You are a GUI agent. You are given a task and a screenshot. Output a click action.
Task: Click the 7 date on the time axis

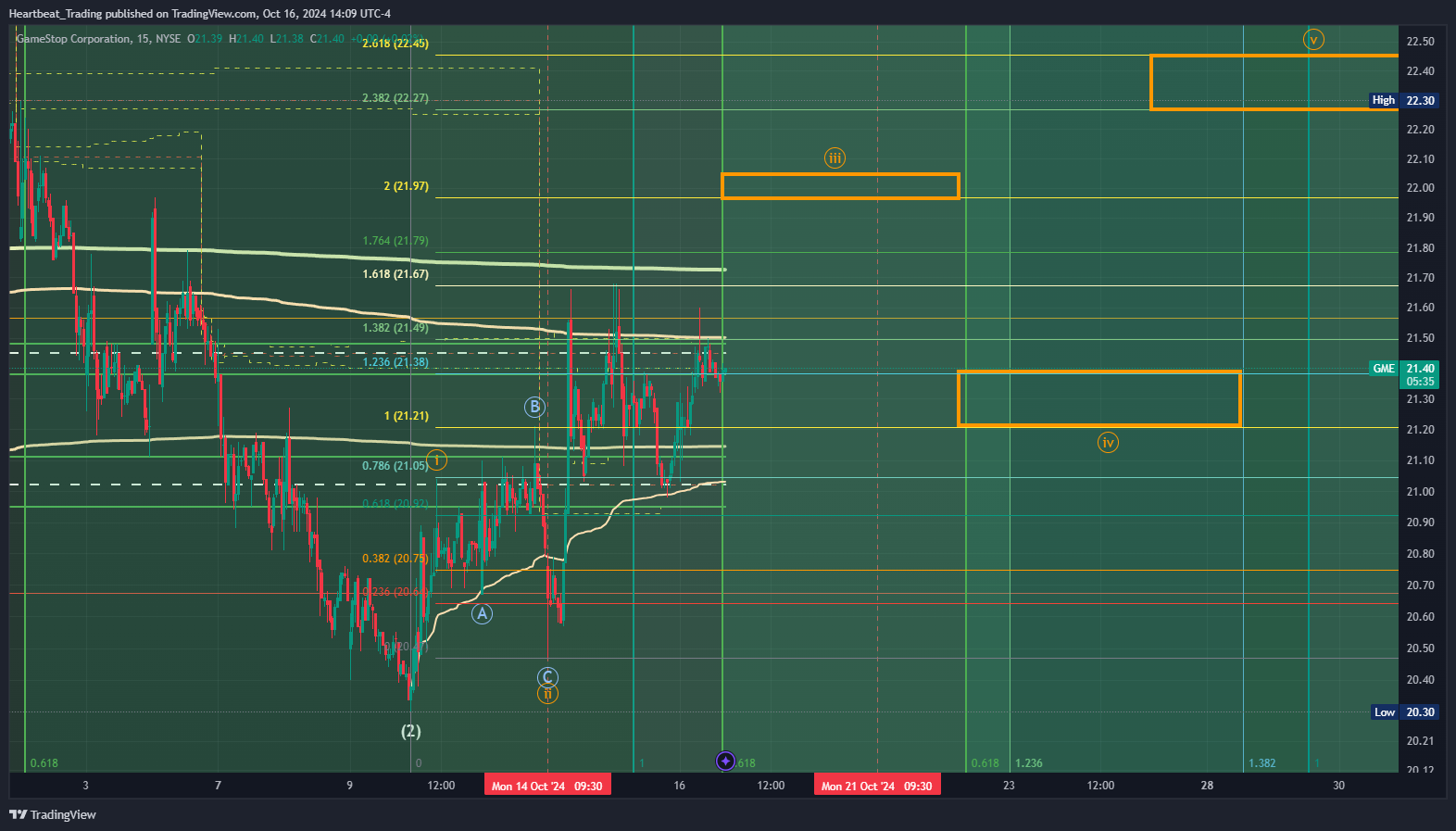pyautogui.click(x=218, y=786)
